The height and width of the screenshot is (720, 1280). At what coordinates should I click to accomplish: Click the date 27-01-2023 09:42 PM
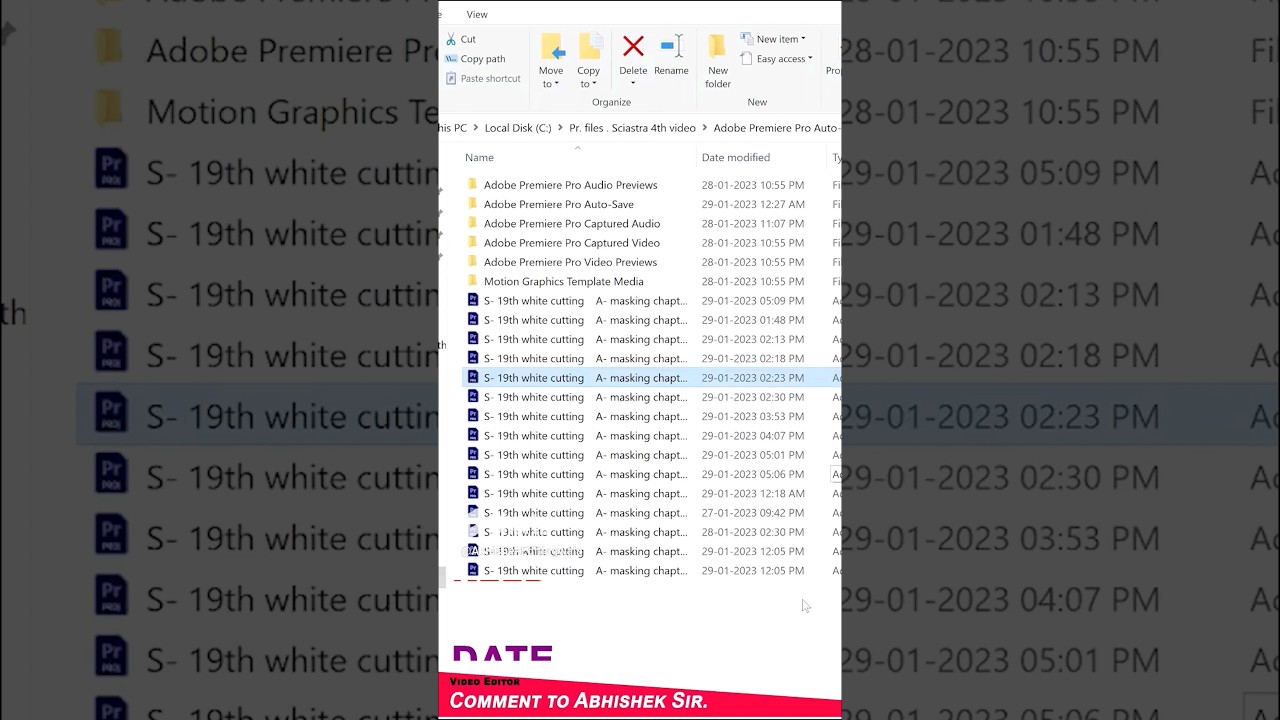(753, 513)
